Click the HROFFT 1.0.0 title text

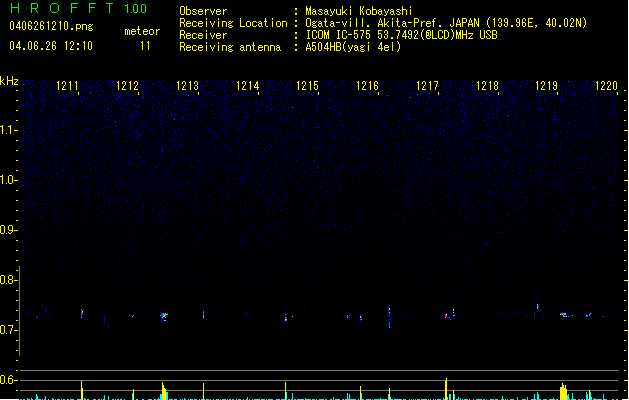pos(78,8)
